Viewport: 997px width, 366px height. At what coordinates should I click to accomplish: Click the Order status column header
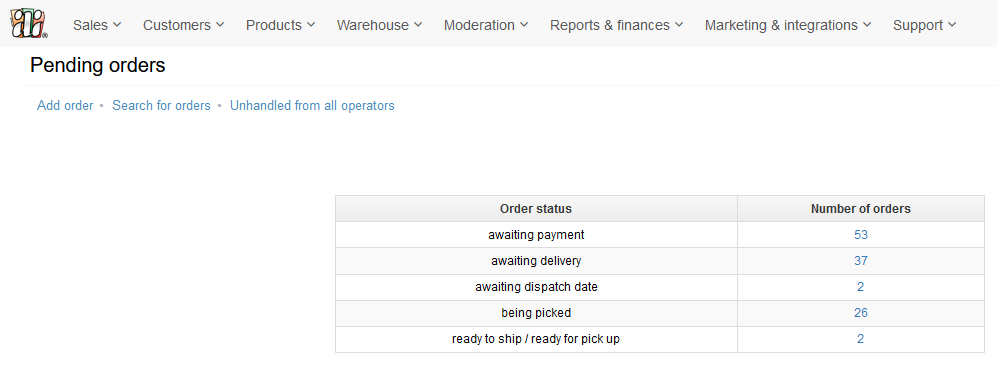click(536, 208)
